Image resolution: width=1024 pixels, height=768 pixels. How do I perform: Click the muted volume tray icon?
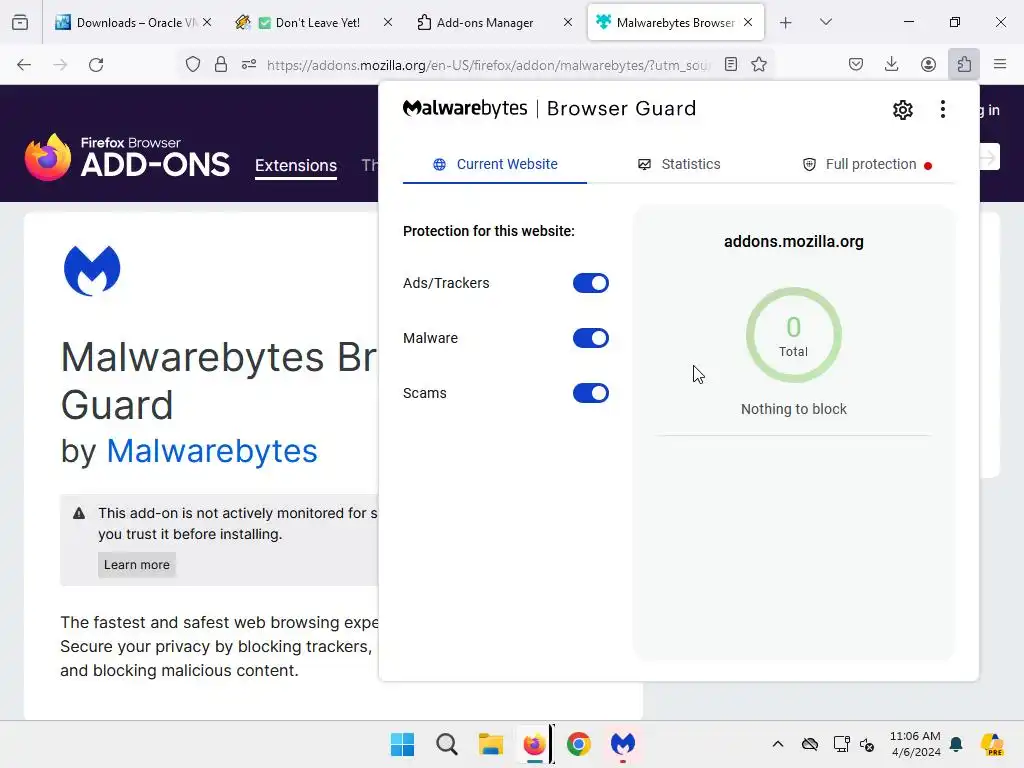coord(867,744)
